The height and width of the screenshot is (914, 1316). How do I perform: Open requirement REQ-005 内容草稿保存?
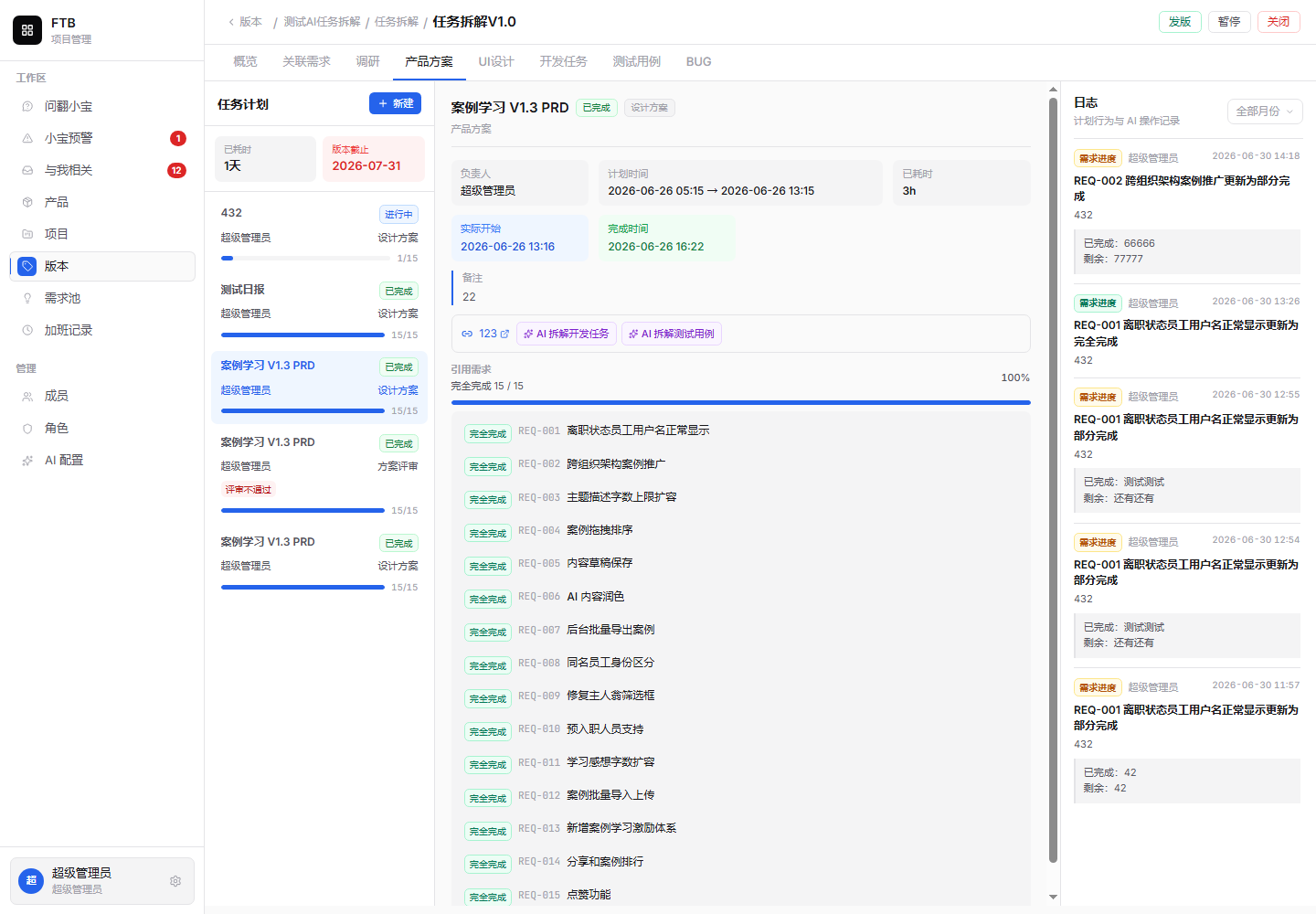[740, 564]
